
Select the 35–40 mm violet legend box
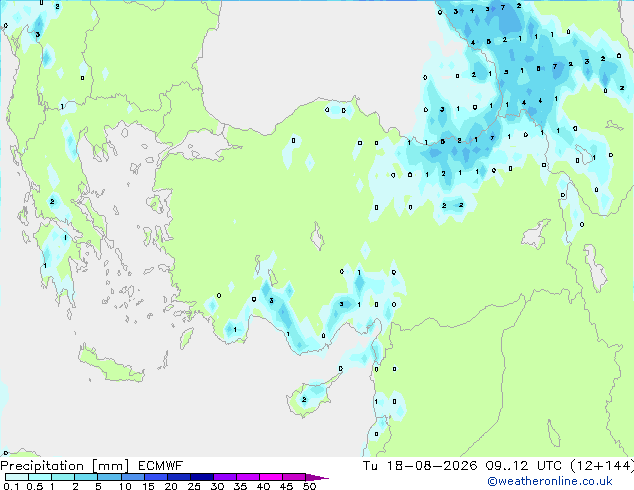[x=247, y=477]
